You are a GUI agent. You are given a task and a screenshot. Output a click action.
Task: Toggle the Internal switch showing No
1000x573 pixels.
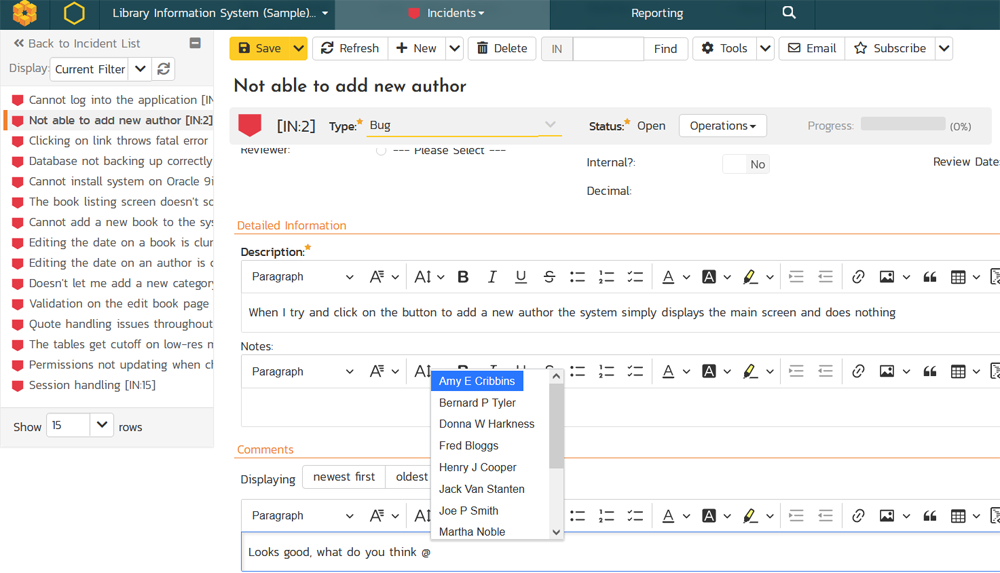746,164
